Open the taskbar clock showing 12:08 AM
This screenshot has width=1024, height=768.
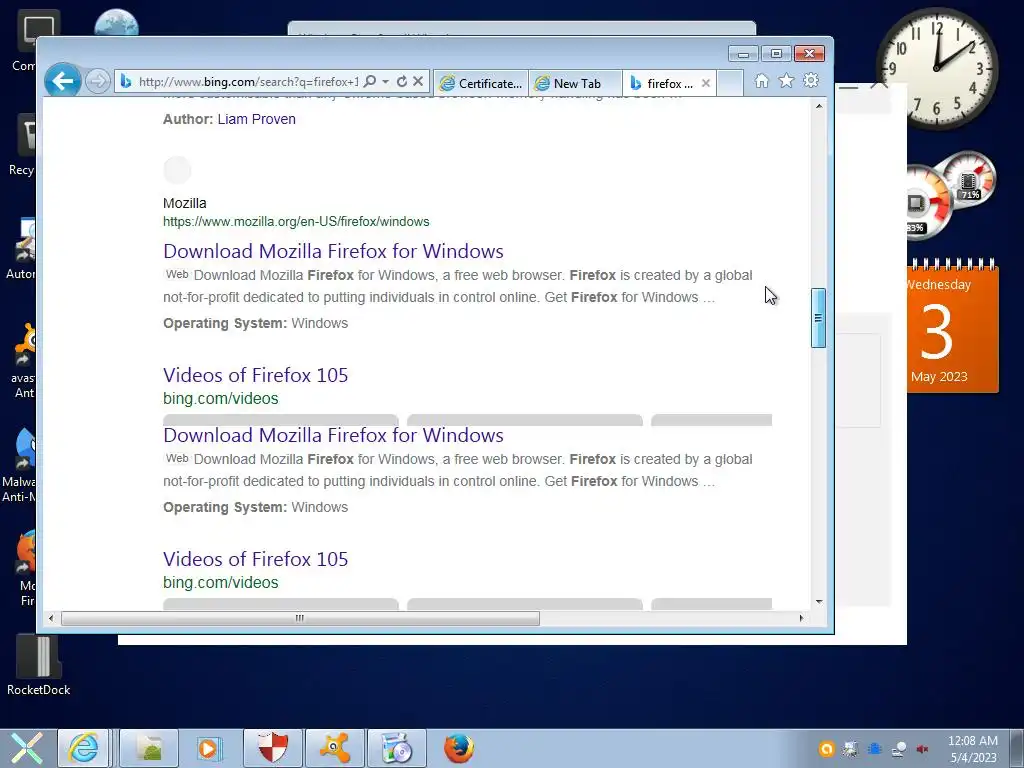973,749
